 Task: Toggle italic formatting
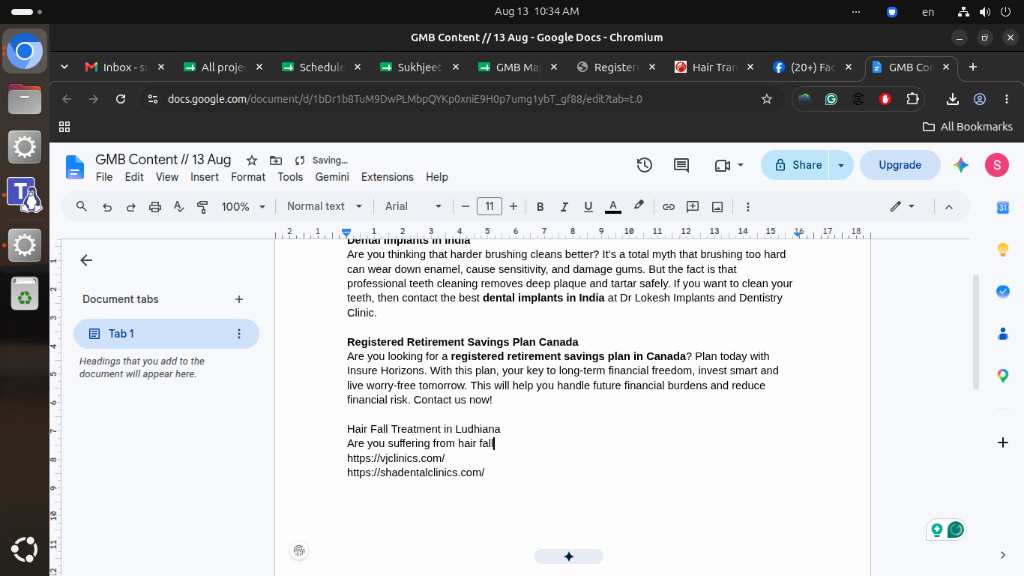(564, 207)
